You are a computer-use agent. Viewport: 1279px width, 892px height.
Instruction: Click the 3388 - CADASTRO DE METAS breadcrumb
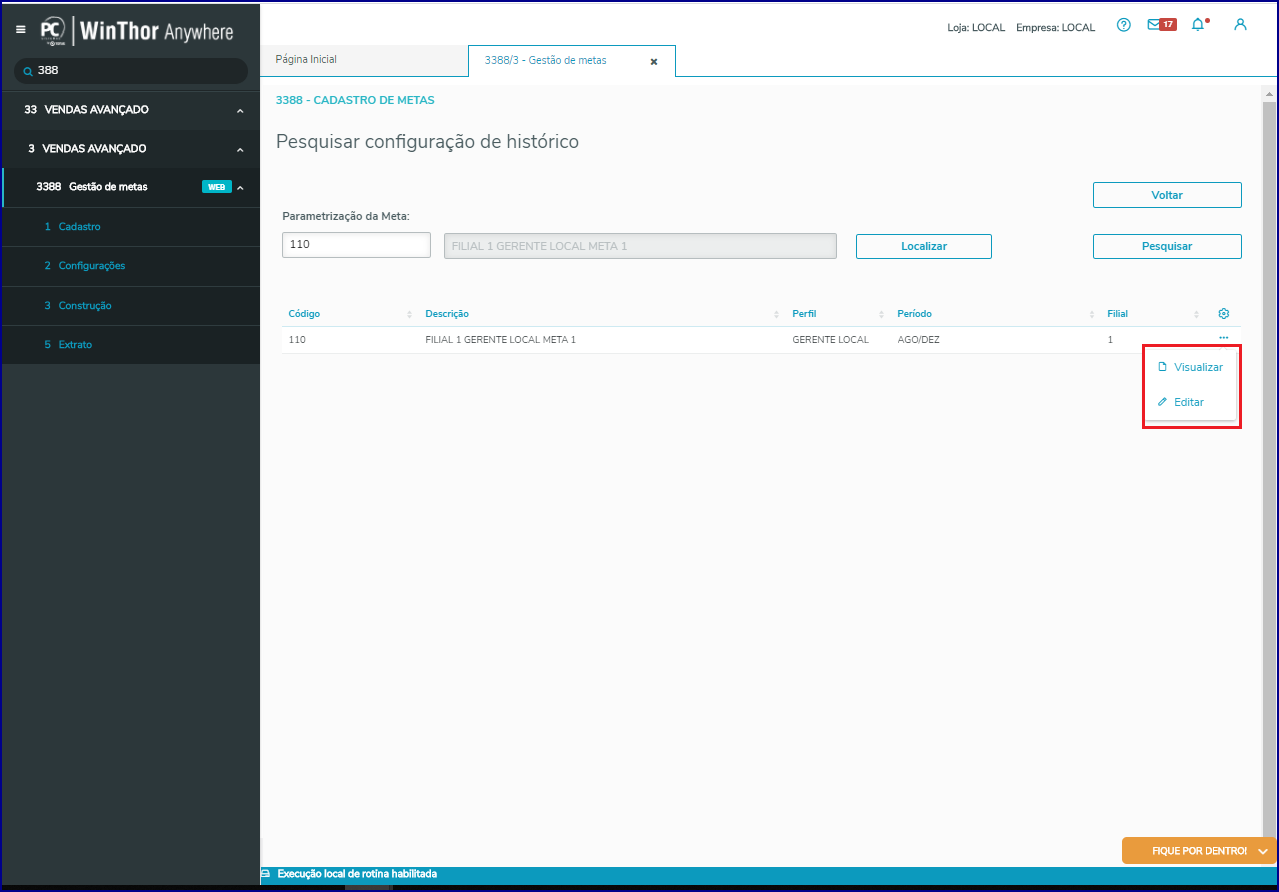355,100
